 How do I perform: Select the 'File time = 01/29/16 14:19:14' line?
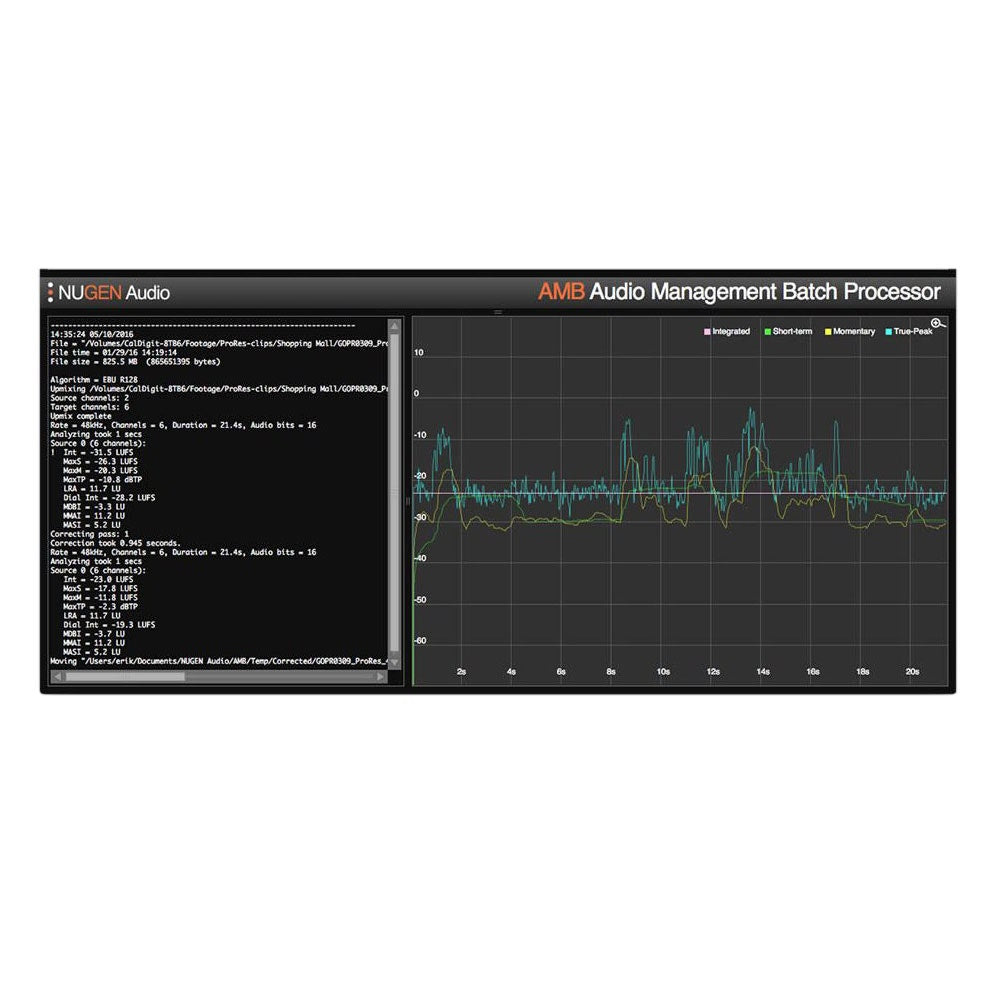[x=114, y=352]
